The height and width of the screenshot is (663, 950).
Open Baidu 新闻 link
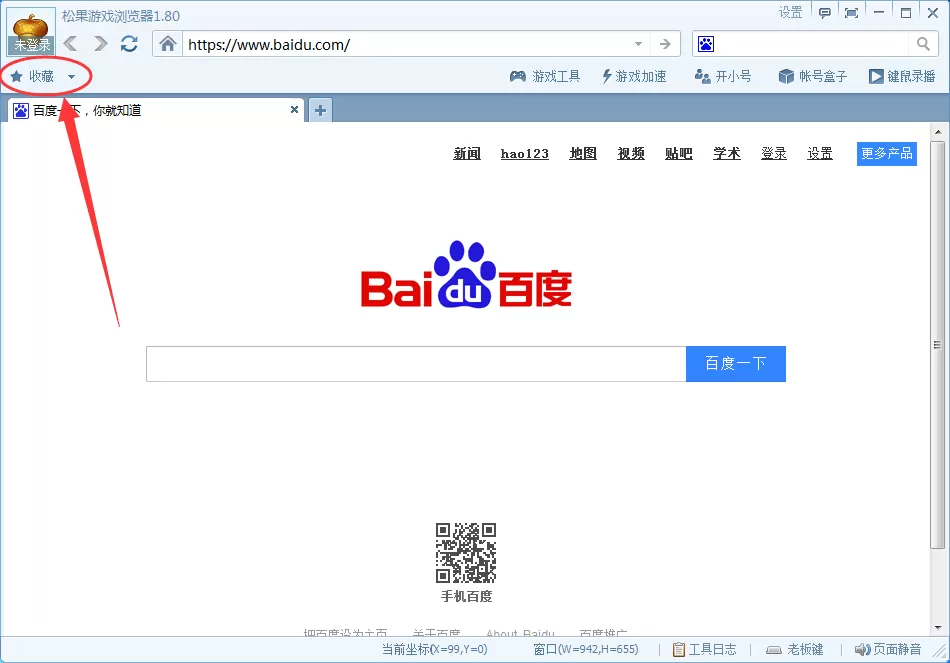tap(467, 154)
